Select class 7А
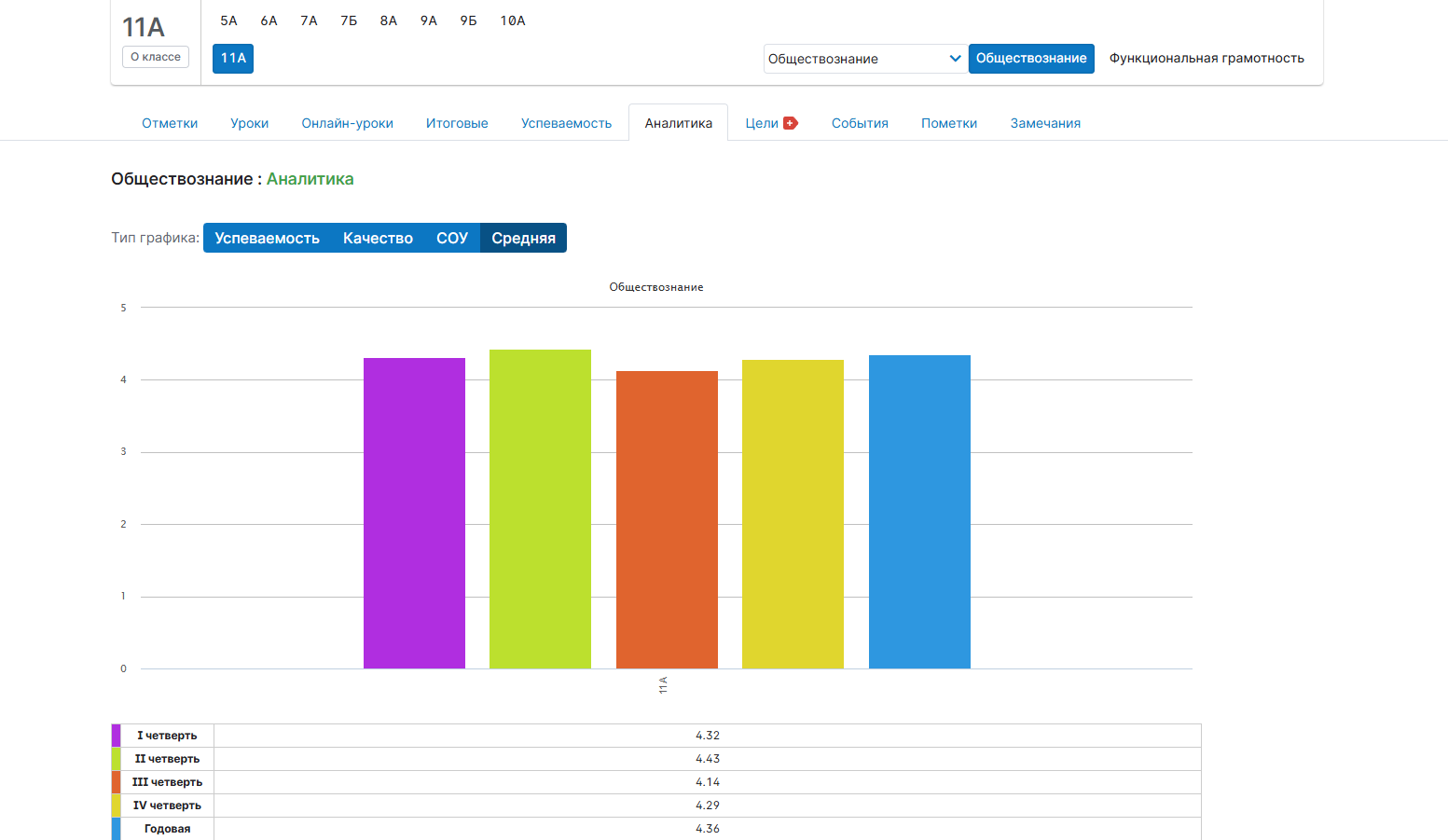The height and width of the screenshot is (840, 1448). (310, 21)
